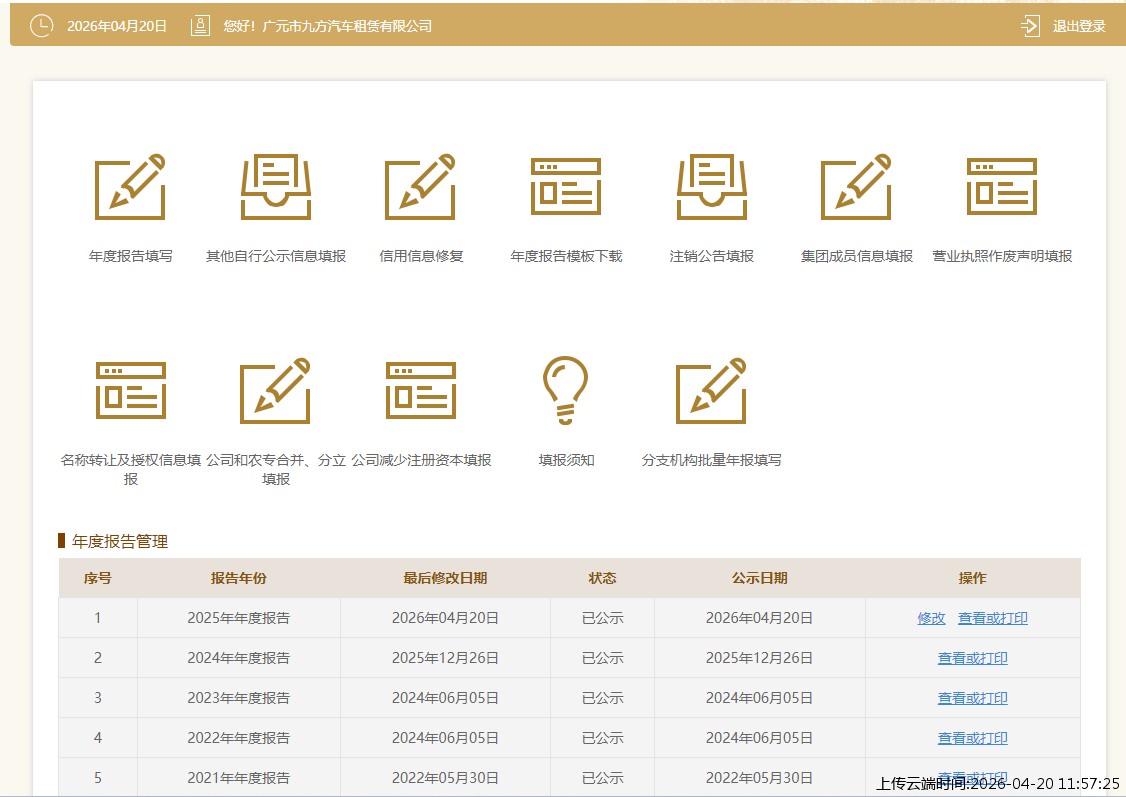Viewport: 1126px width, 797px height.
Task: Click the 填报须知 lightbulb icon
Action: (x=566, y=390)
